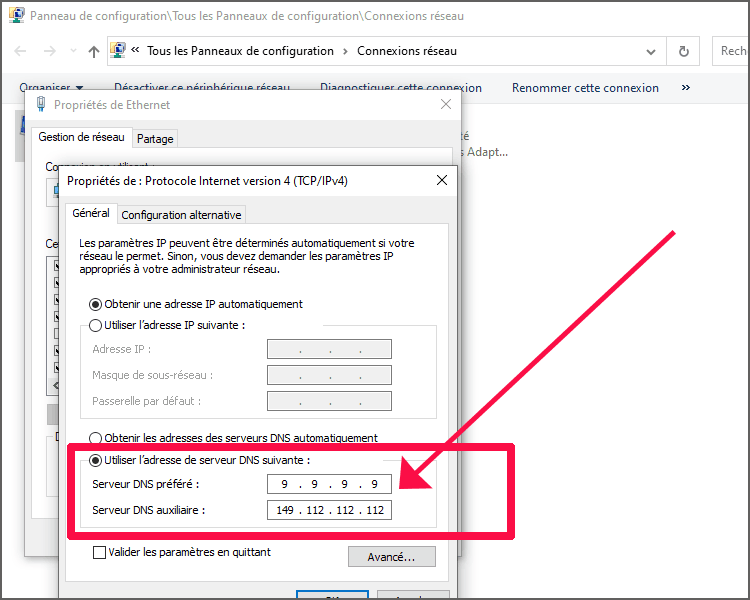Go up one folder level arrow
The image size is (750, 600).
tap(94, 51)
